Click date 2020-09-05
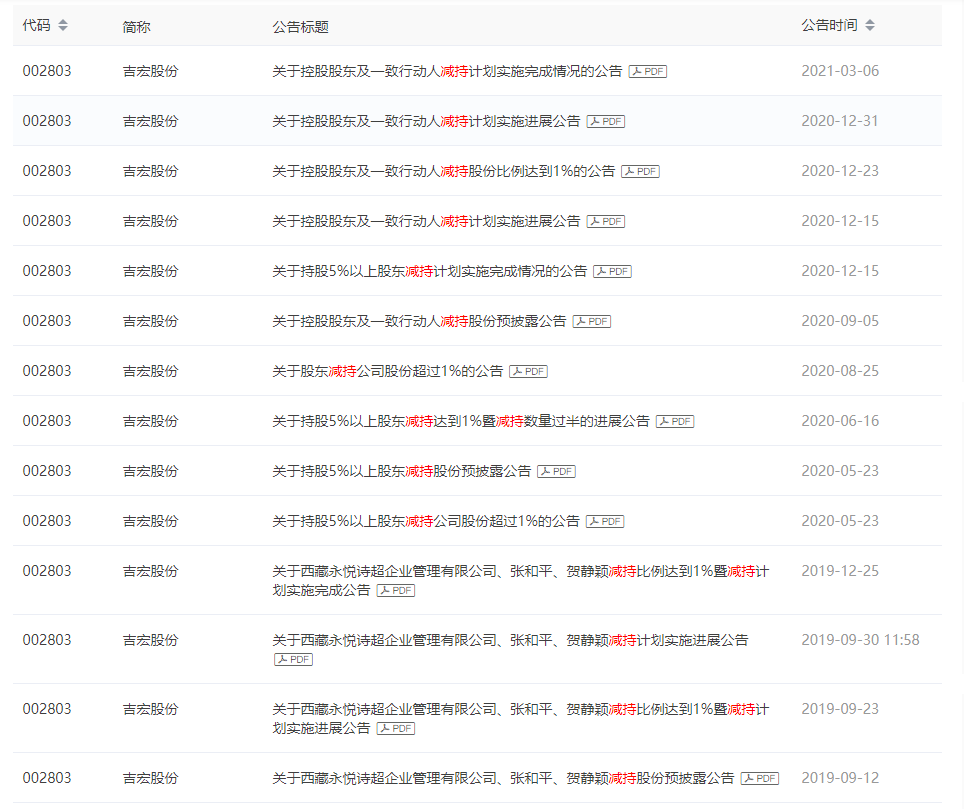964x809 pixels. coord(840,321)
